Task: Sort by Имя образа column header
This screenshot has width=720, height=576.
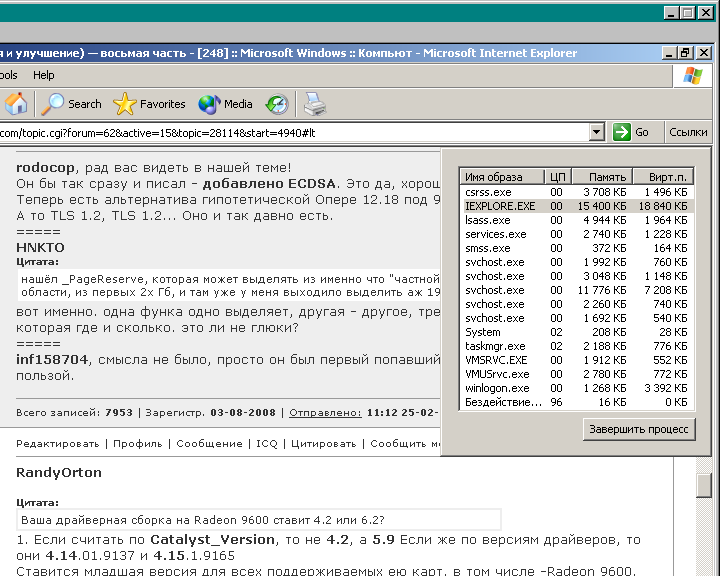Action: coord(501,177)
